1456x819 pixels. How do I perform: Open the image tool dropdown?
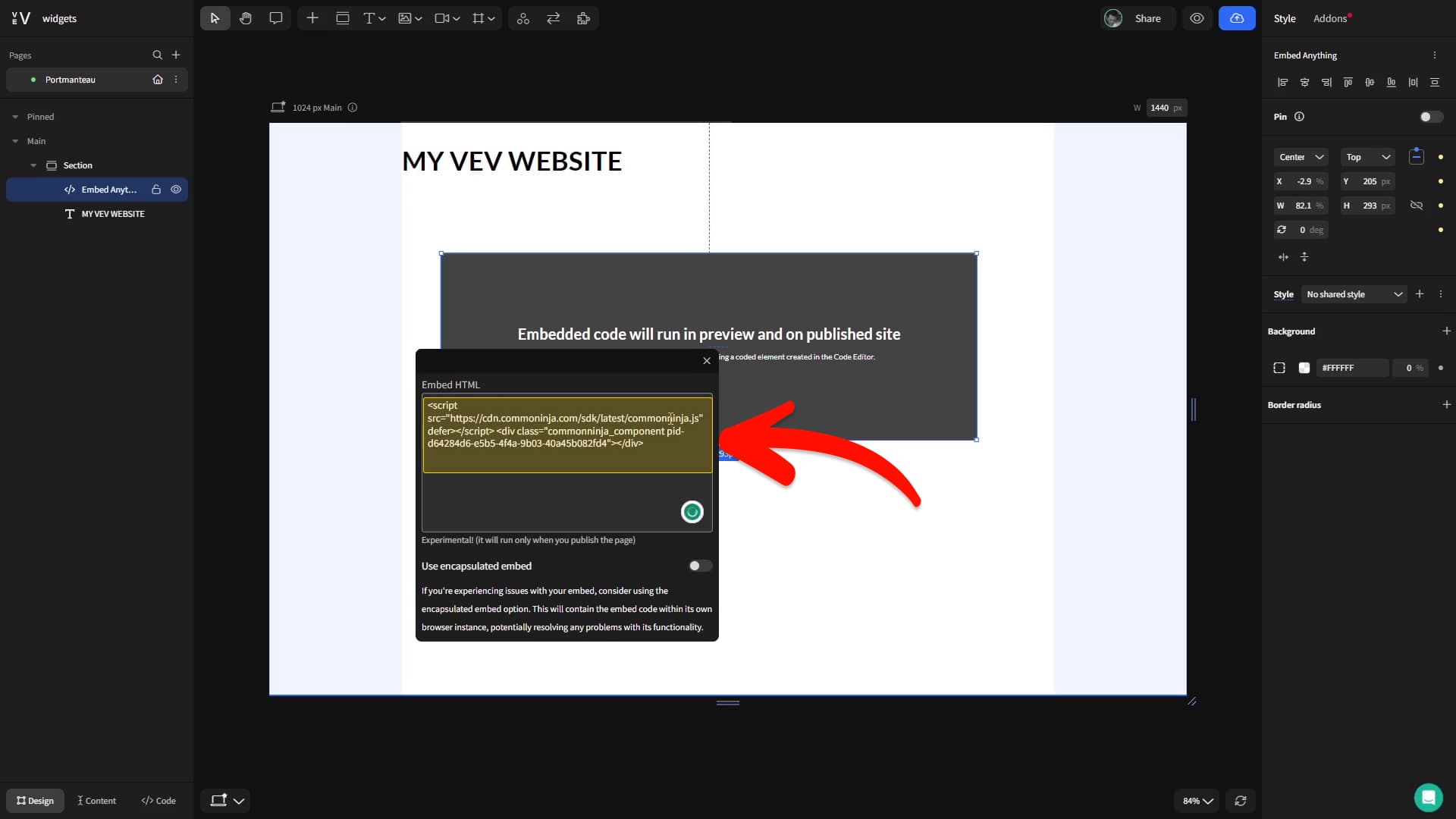(410, 18)
